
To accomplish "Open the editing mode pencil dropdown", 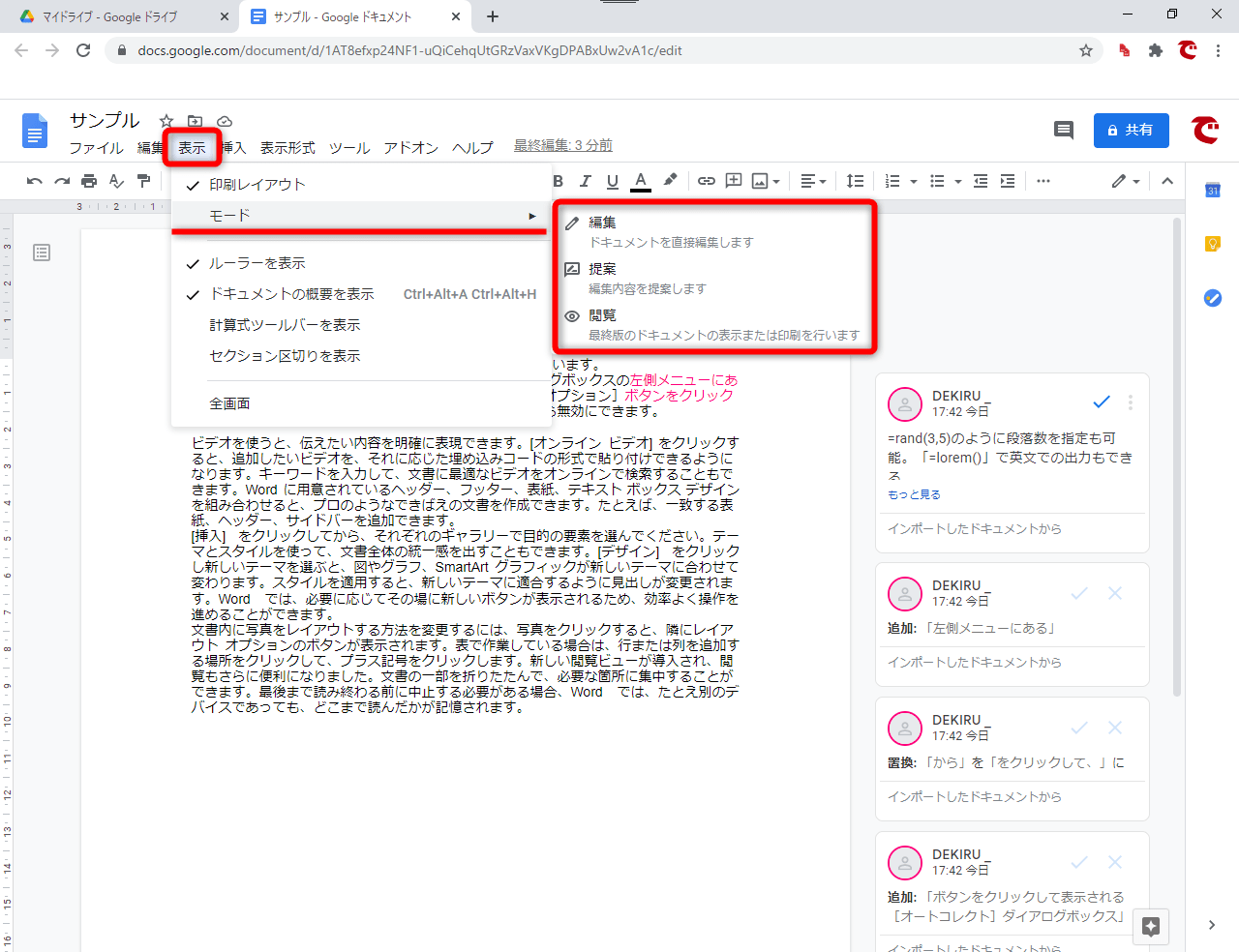I will tap(1126, 181).
